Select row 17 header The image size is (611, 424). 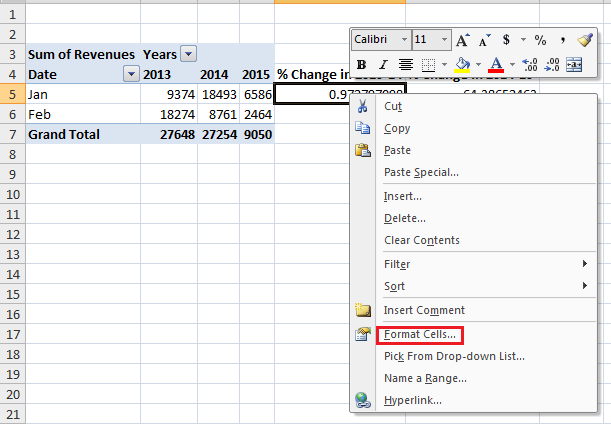[x=12, y=334]
